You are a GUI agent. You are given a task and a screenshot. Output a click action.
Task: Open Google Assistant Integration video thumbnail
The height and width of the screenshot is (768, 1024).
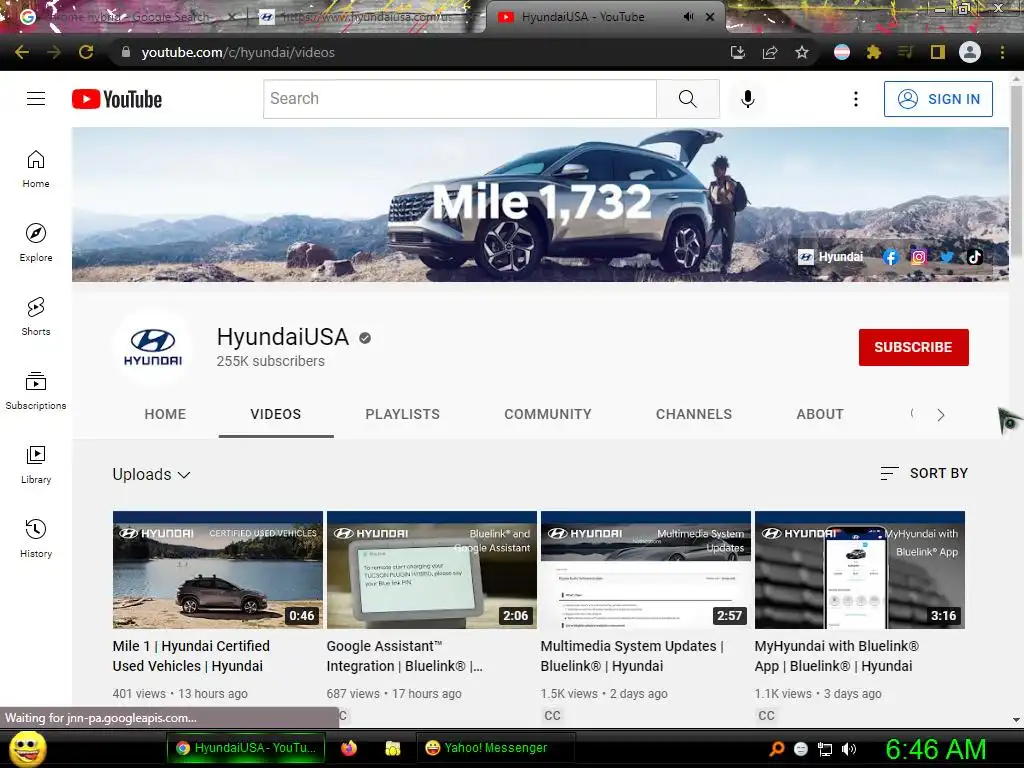tap(432, 569)
